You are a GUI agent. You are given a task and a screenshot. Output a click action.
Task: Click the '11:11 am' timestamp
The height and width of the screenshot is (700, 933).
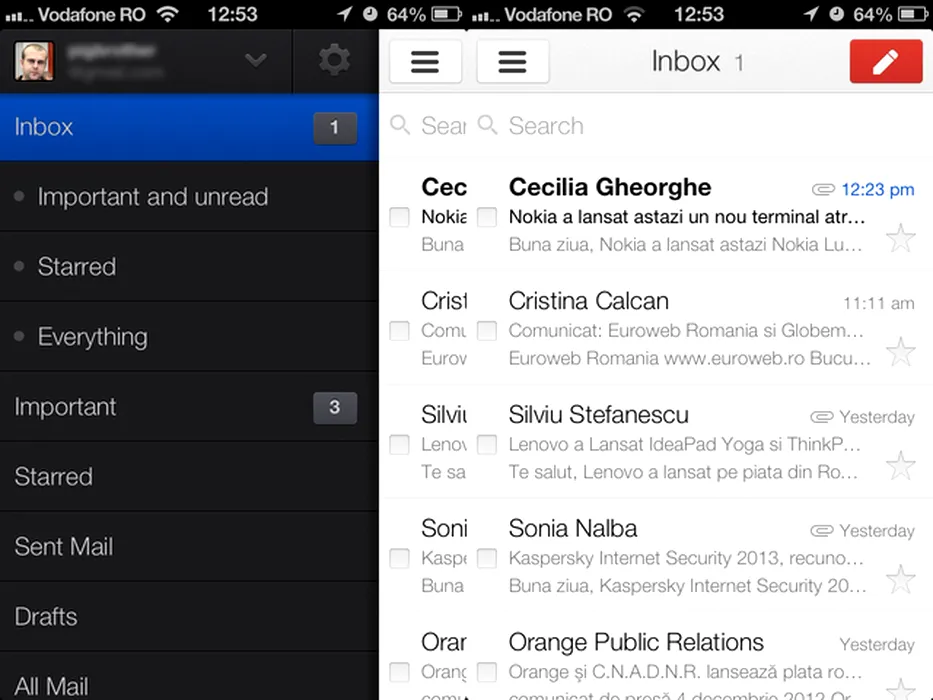(879, 304)
